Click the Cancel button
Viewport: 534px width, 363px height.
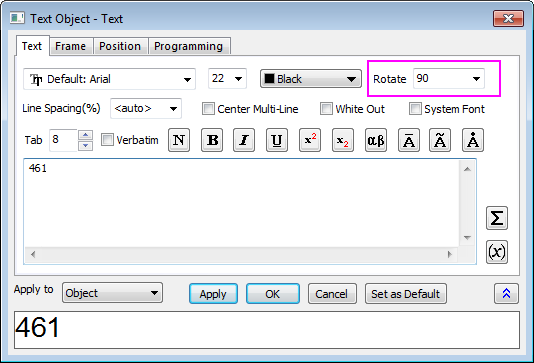pos(332,294)
